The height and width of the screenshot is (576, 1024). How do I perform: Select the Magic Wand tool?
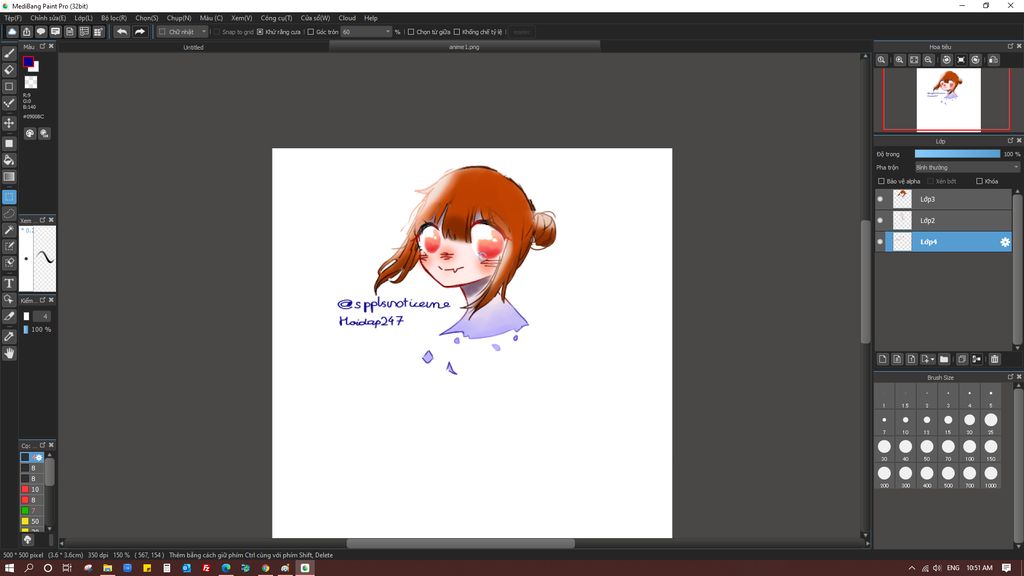9,230
